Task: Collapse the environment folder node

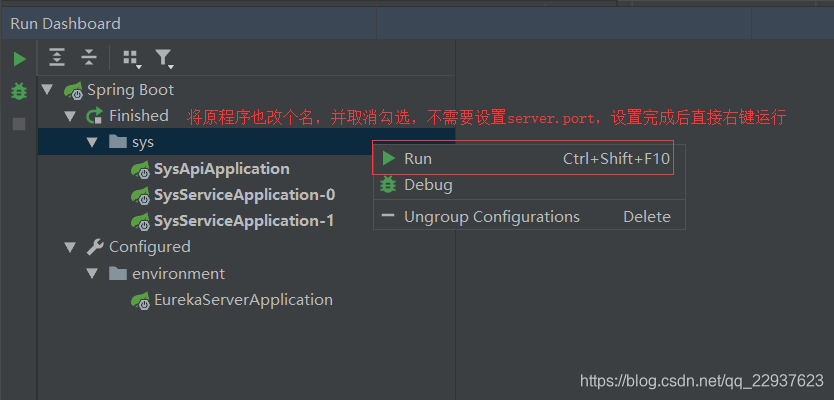Action: click(x=93, y=274)
